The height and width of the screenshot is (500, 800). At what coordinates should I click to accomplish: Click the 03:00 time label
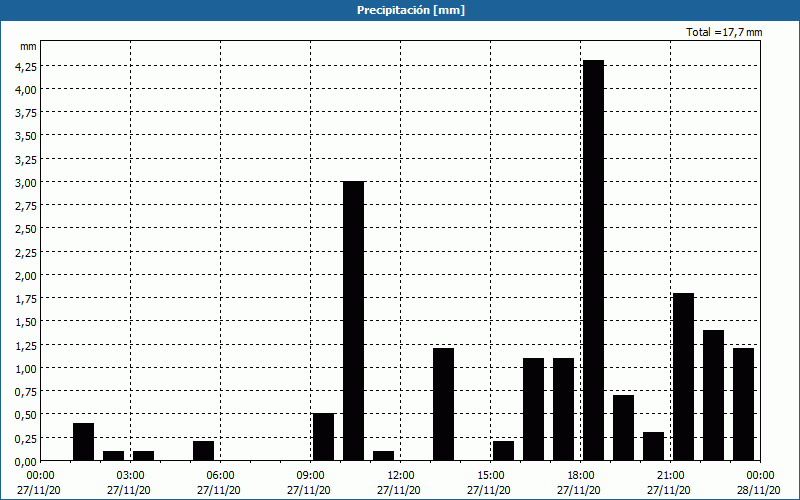[x=131, y=476]
